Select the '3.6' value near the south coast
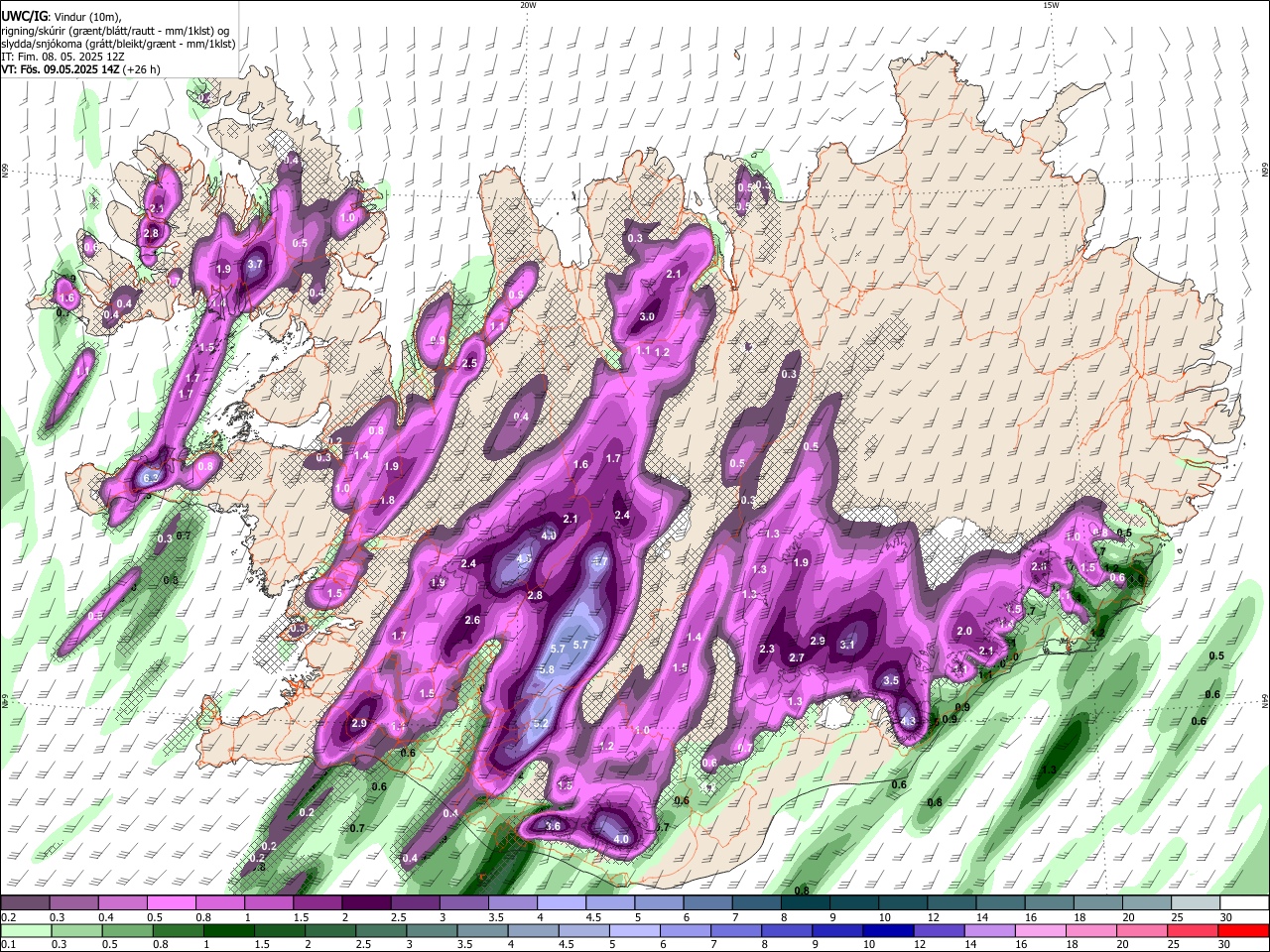 point(554,826)
